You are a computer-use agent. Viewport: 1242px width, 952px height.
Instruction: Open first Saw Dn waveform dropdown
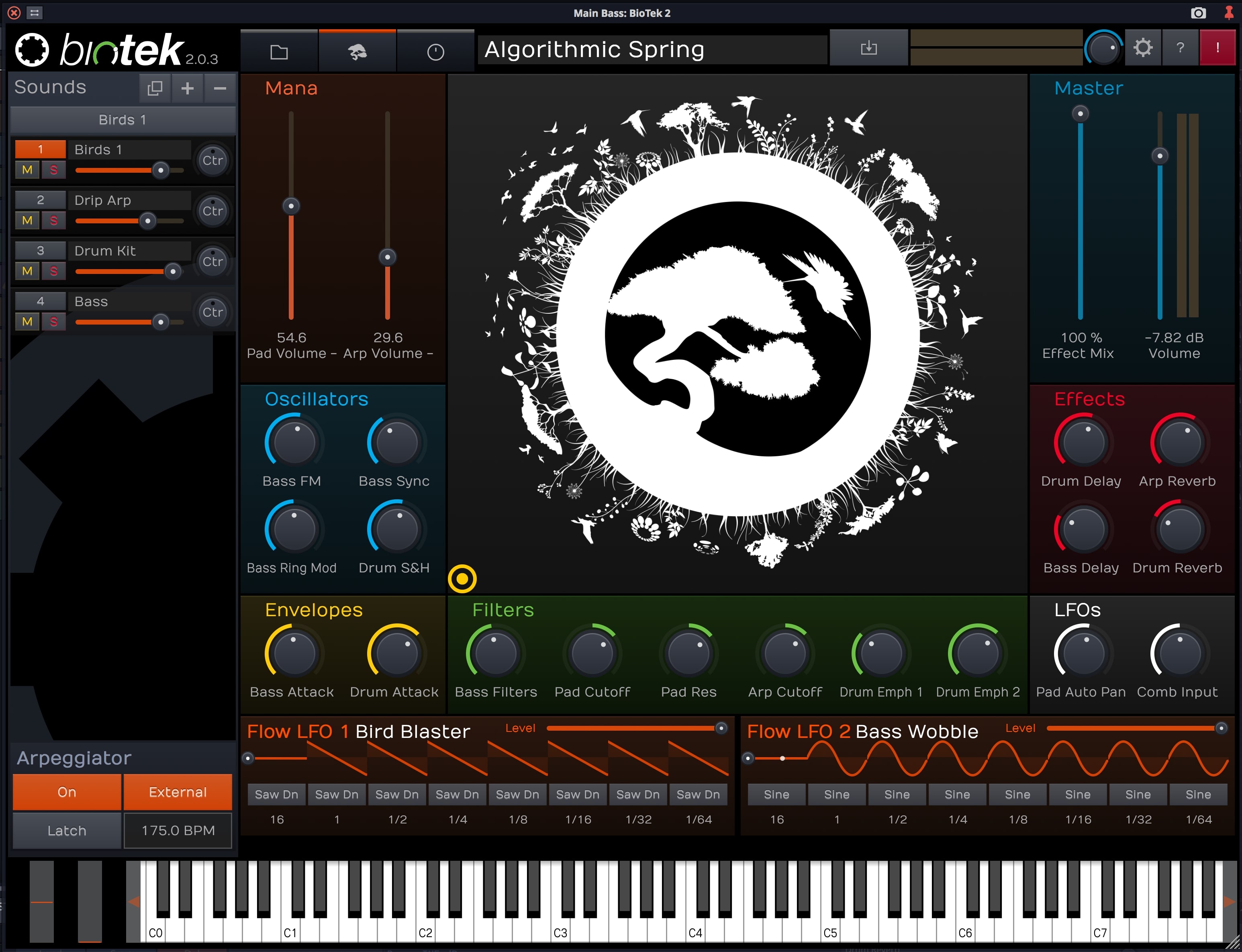[x=276, y=795]
